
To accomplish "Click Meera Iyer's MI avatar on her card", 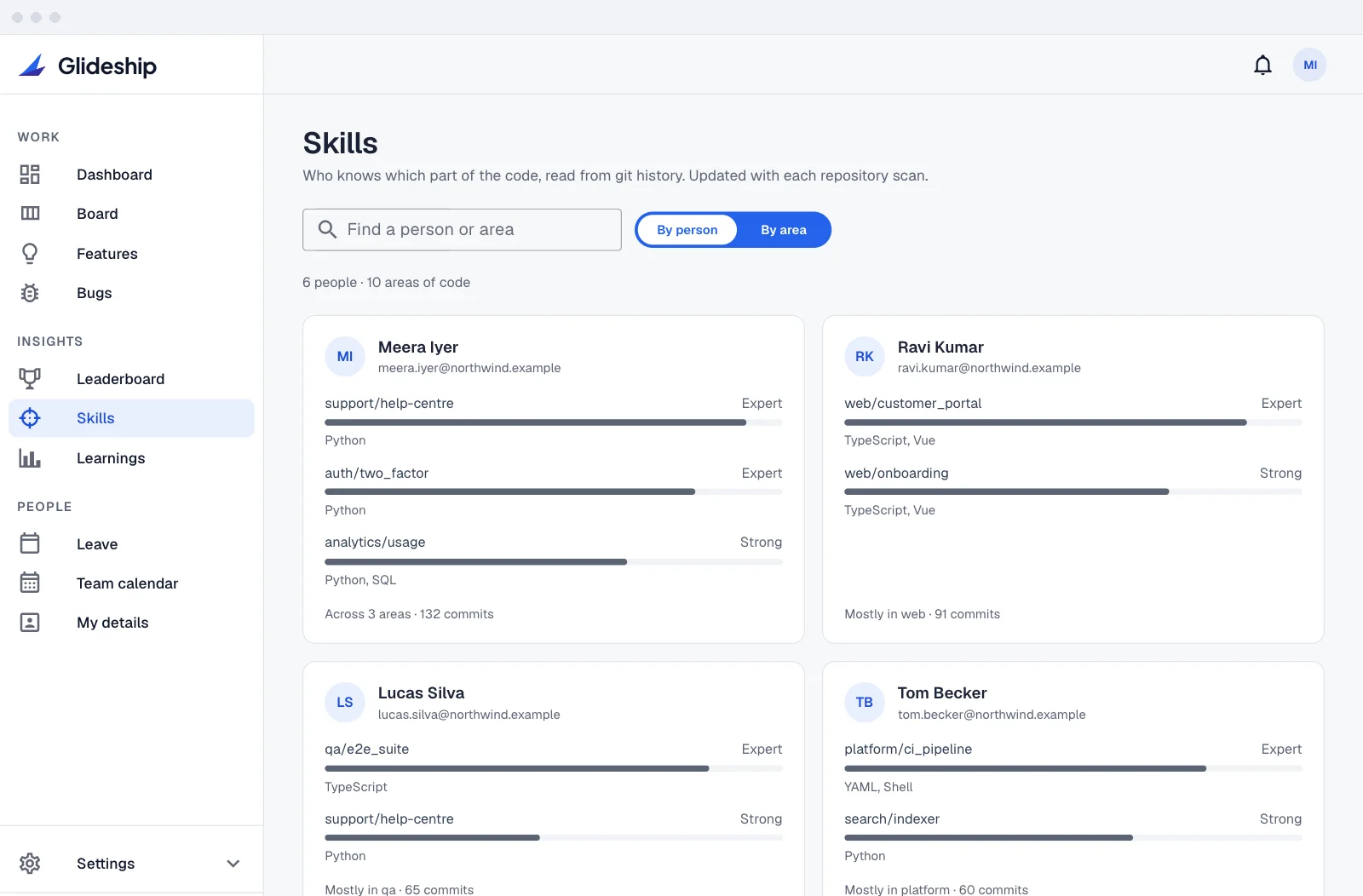I will pos(345,356).
